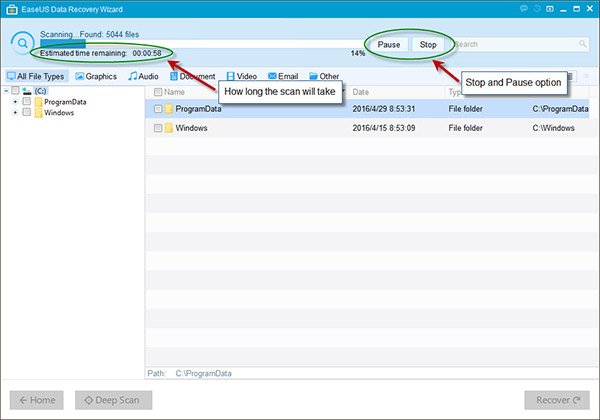Expand the ProgramData tree node

pos(15,102)
